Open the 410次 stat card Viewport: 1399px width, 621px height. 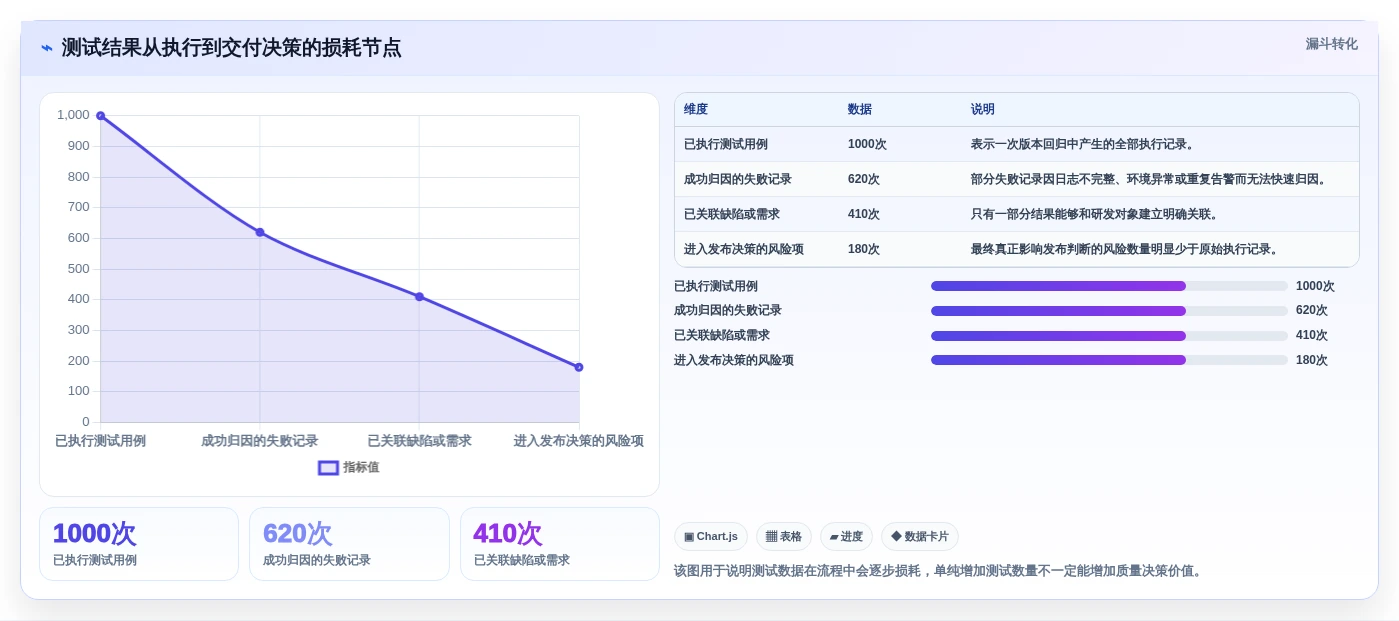tap(560, 544)
